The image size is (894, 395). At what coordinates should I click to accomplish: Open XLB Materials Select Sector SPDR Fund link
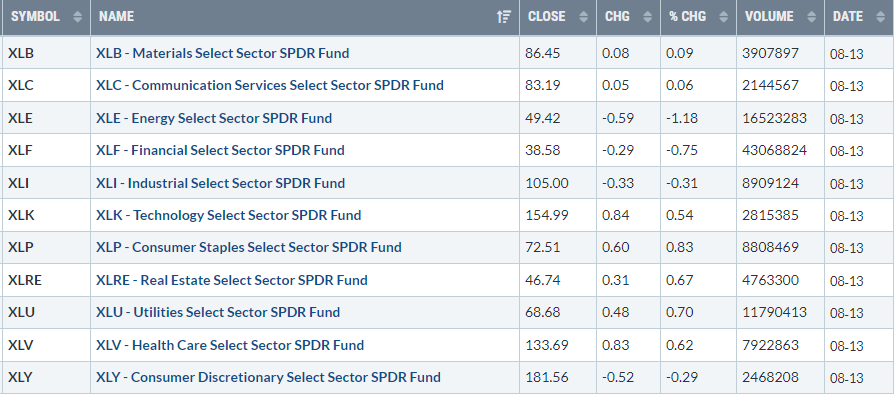pos(223,53)
